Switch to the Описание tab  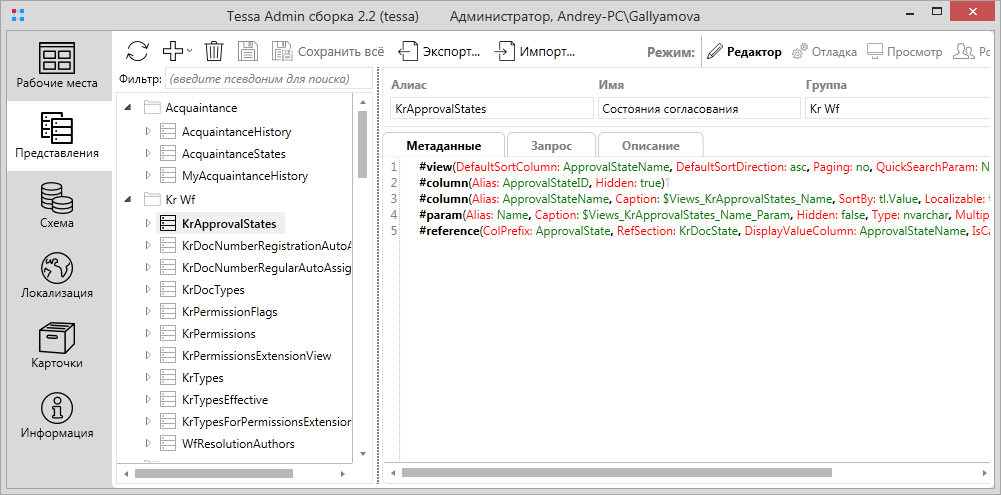pos(650,146)
